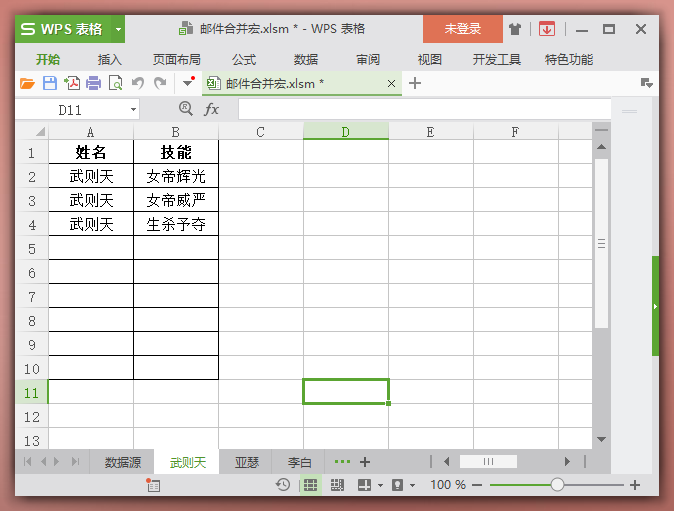The height and width of the screenshot is (511, 674).
Task: Switch to normal view in status bar
Action: pos(310,485)
